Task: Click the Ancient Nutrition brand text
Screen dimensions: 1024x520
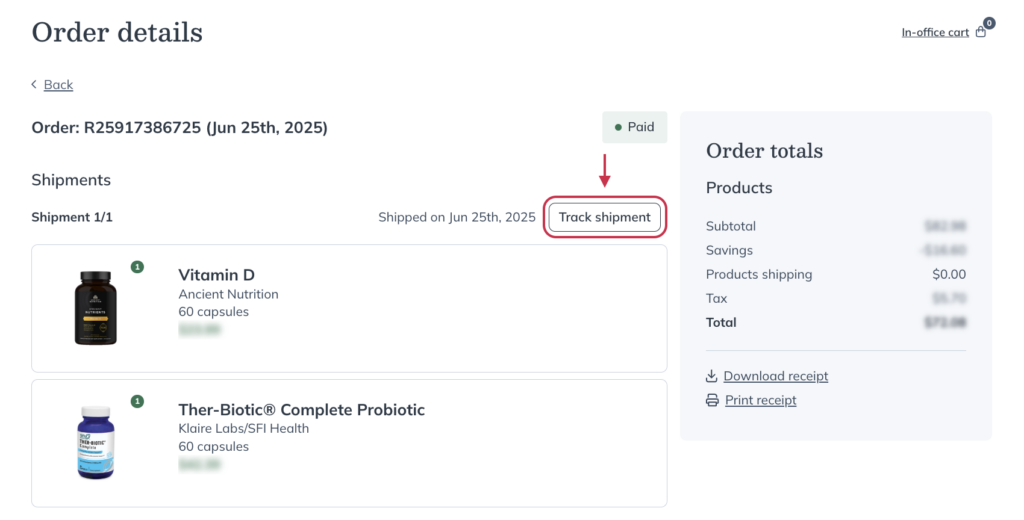Action: click(228, 294)
